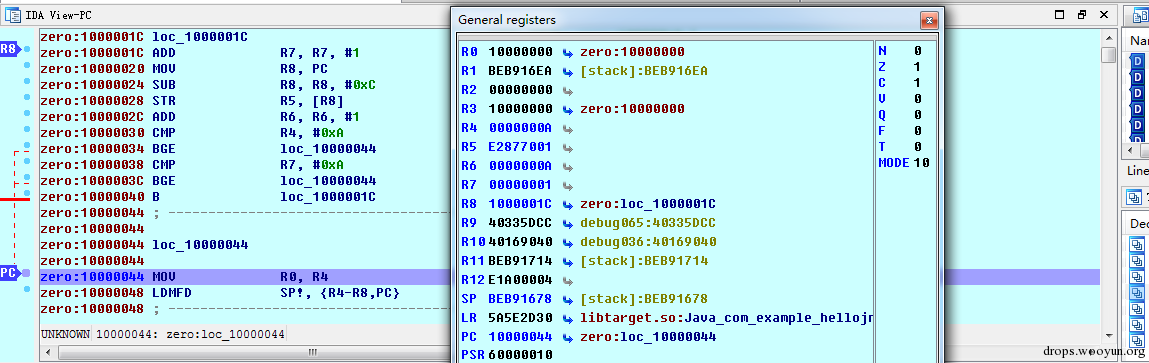Click left arrow of IDA View horizontal scrollbar
The height and width of the screenshot is (363, 1149).
[x=48, y=353]
